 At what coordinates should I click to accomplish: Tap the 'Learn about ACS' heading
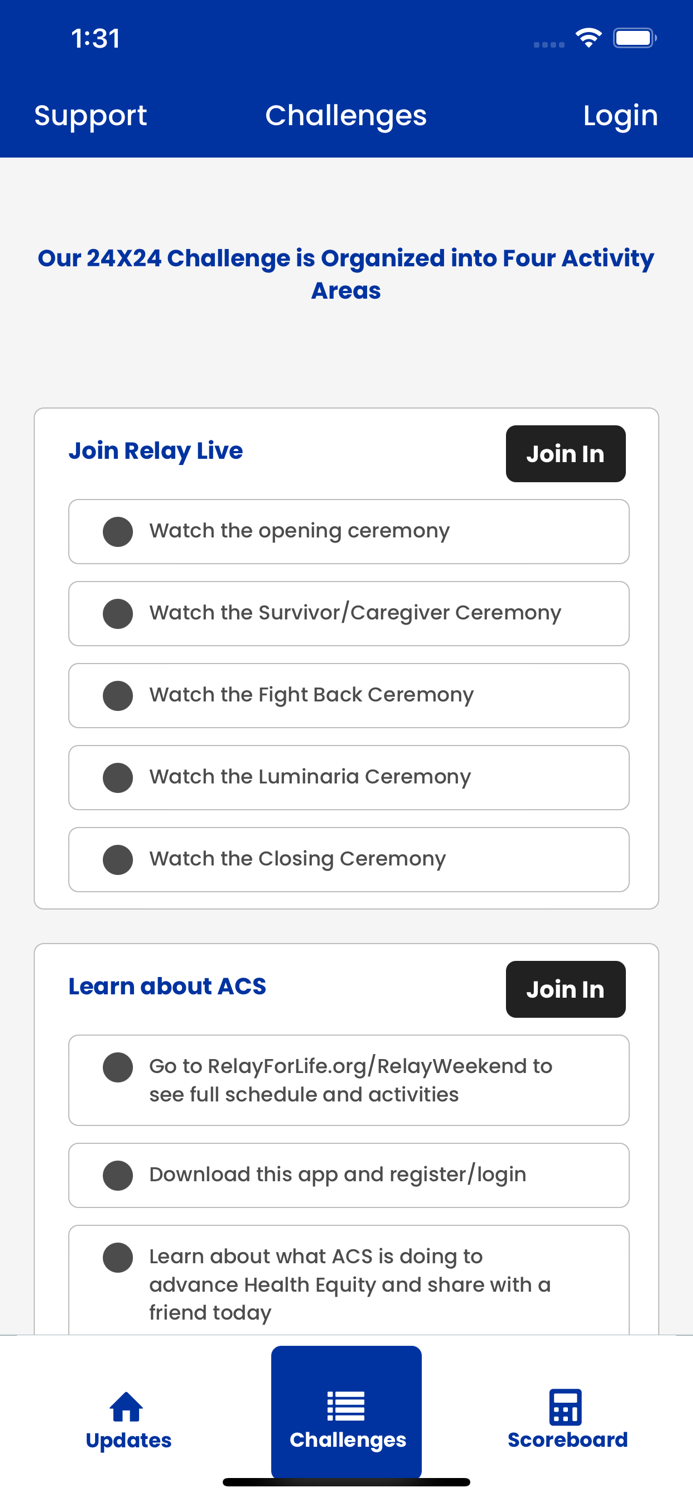pos(167,987)
